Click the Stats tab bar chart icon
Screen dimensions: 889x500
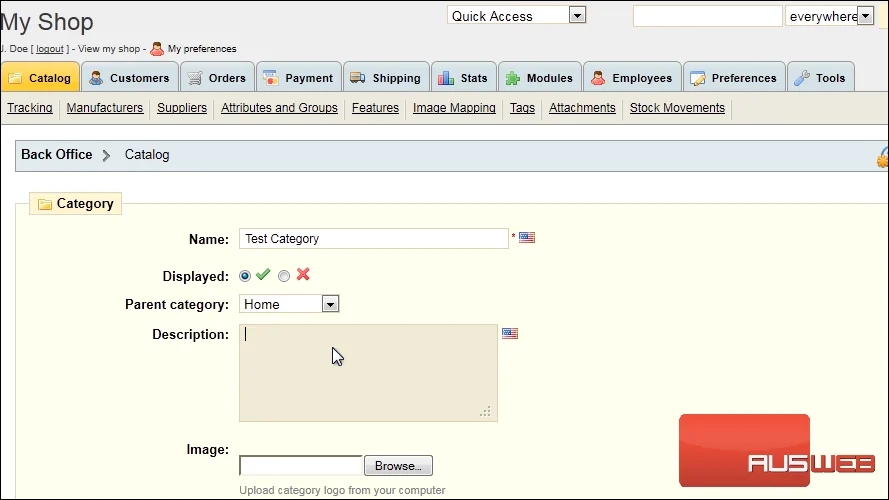click(446, 78)
